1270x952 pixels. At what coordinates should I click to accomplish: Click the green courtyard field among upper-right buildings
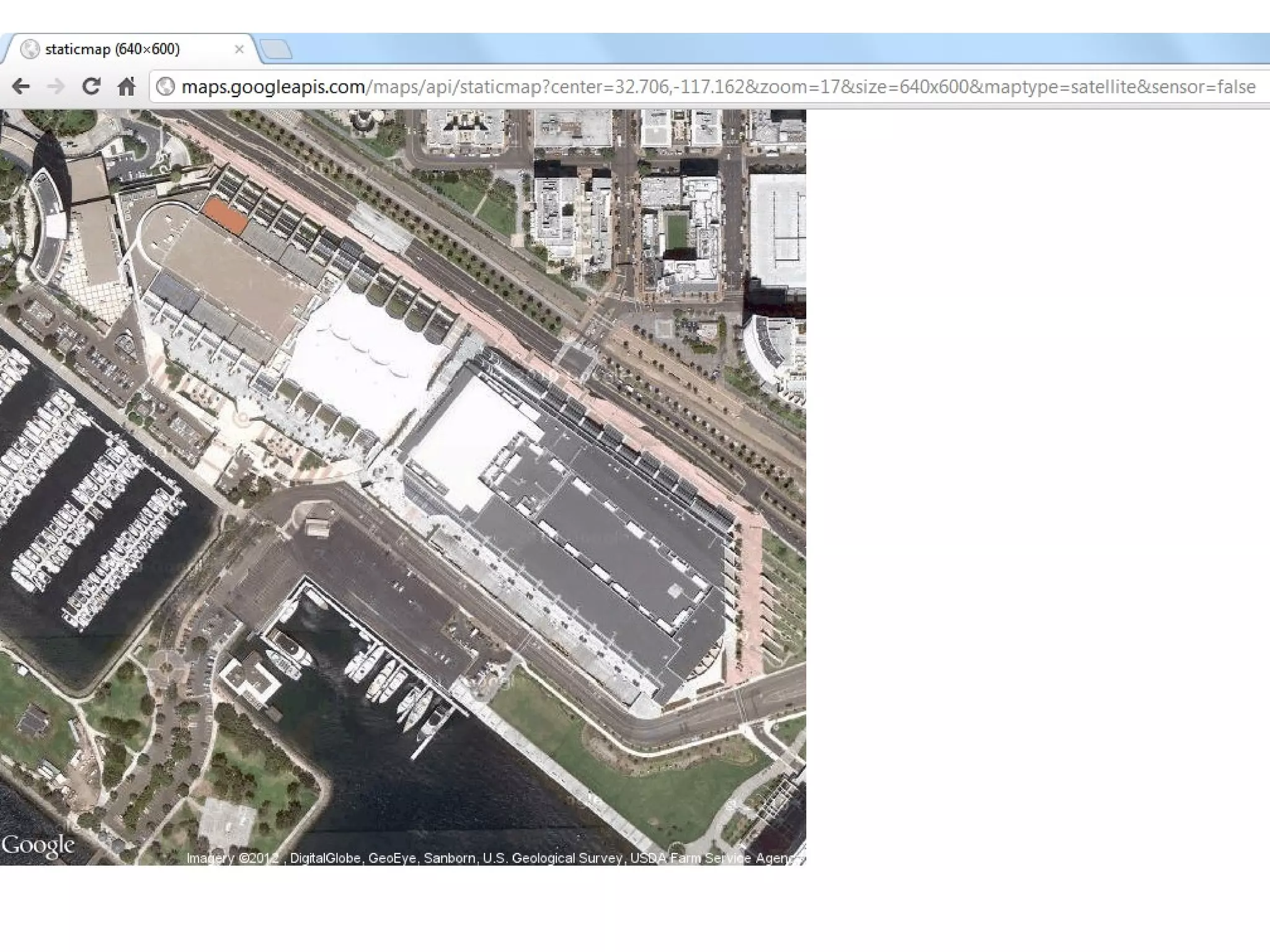coord(677,232)
